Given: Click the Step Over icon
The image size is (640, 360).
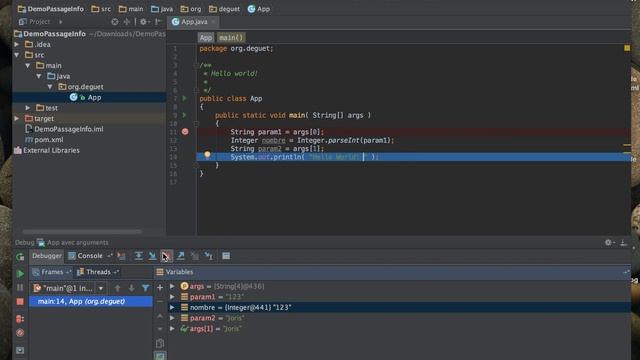Looking at the screenshot, I should click(x=138, y=256).
